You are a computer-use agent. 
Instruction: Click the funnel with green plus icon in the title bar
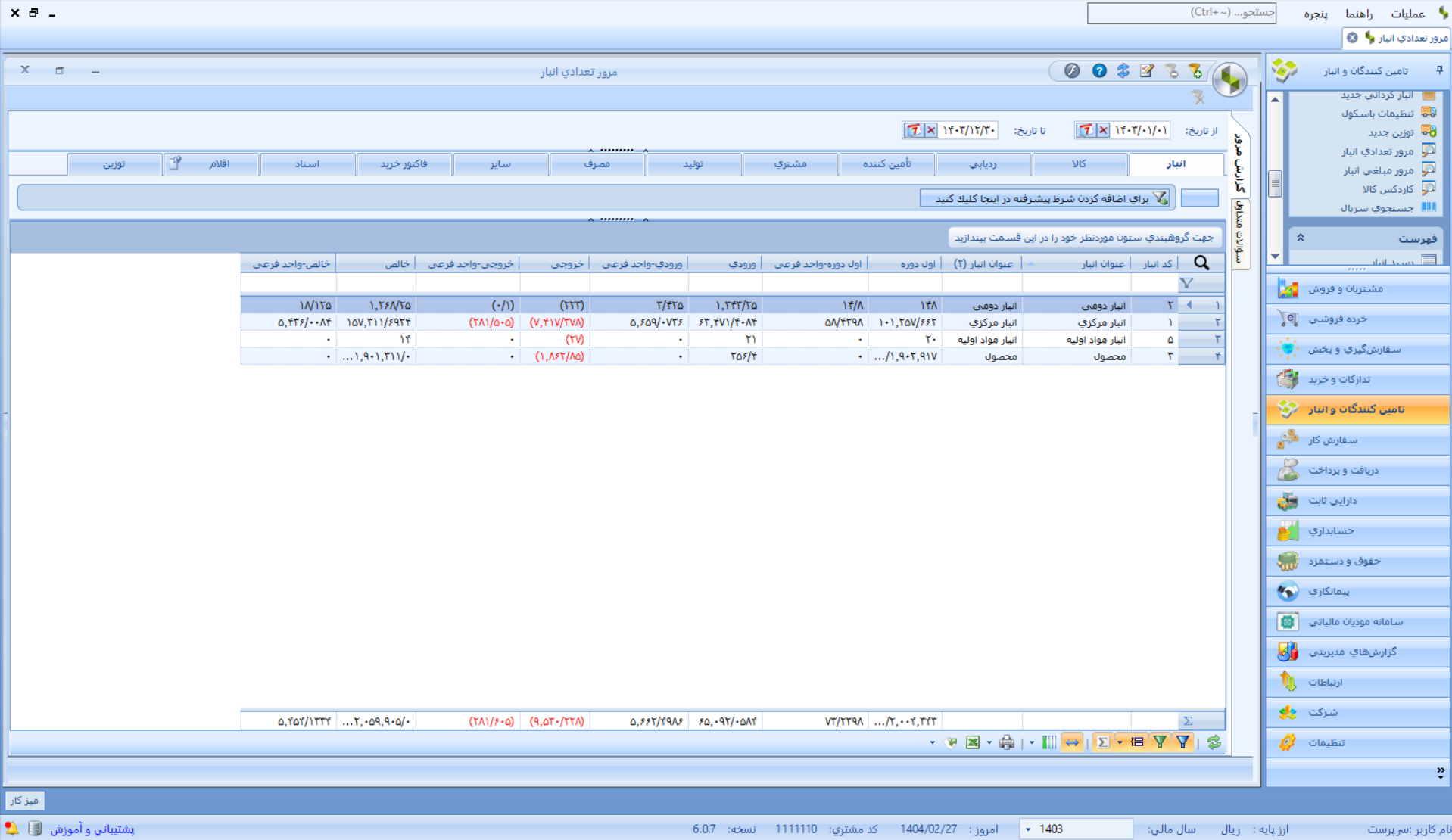pos(1195,70)
